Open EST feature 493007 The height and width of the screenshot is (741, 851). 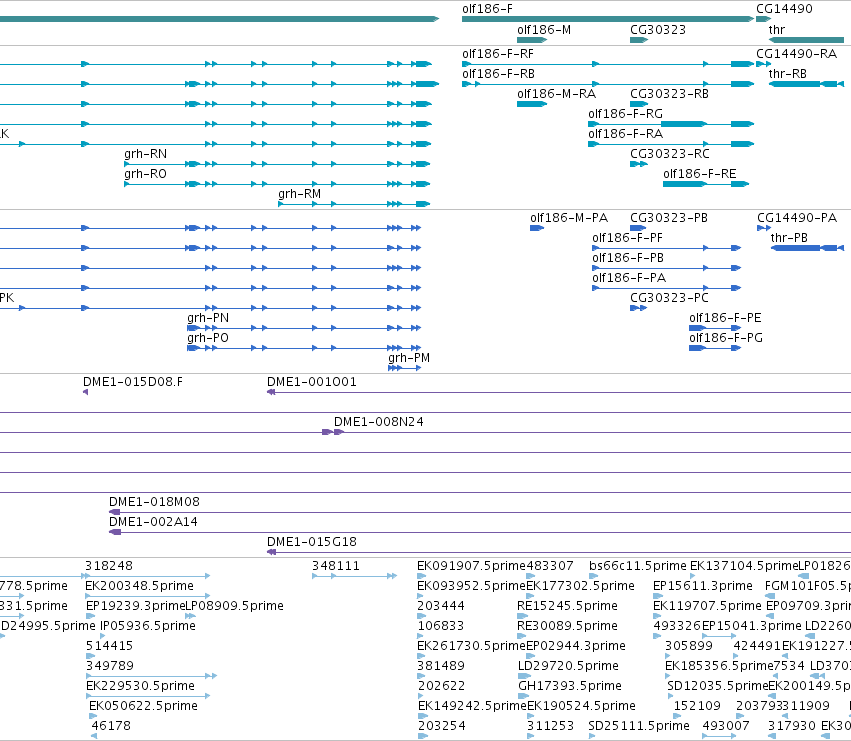(726, 726)
